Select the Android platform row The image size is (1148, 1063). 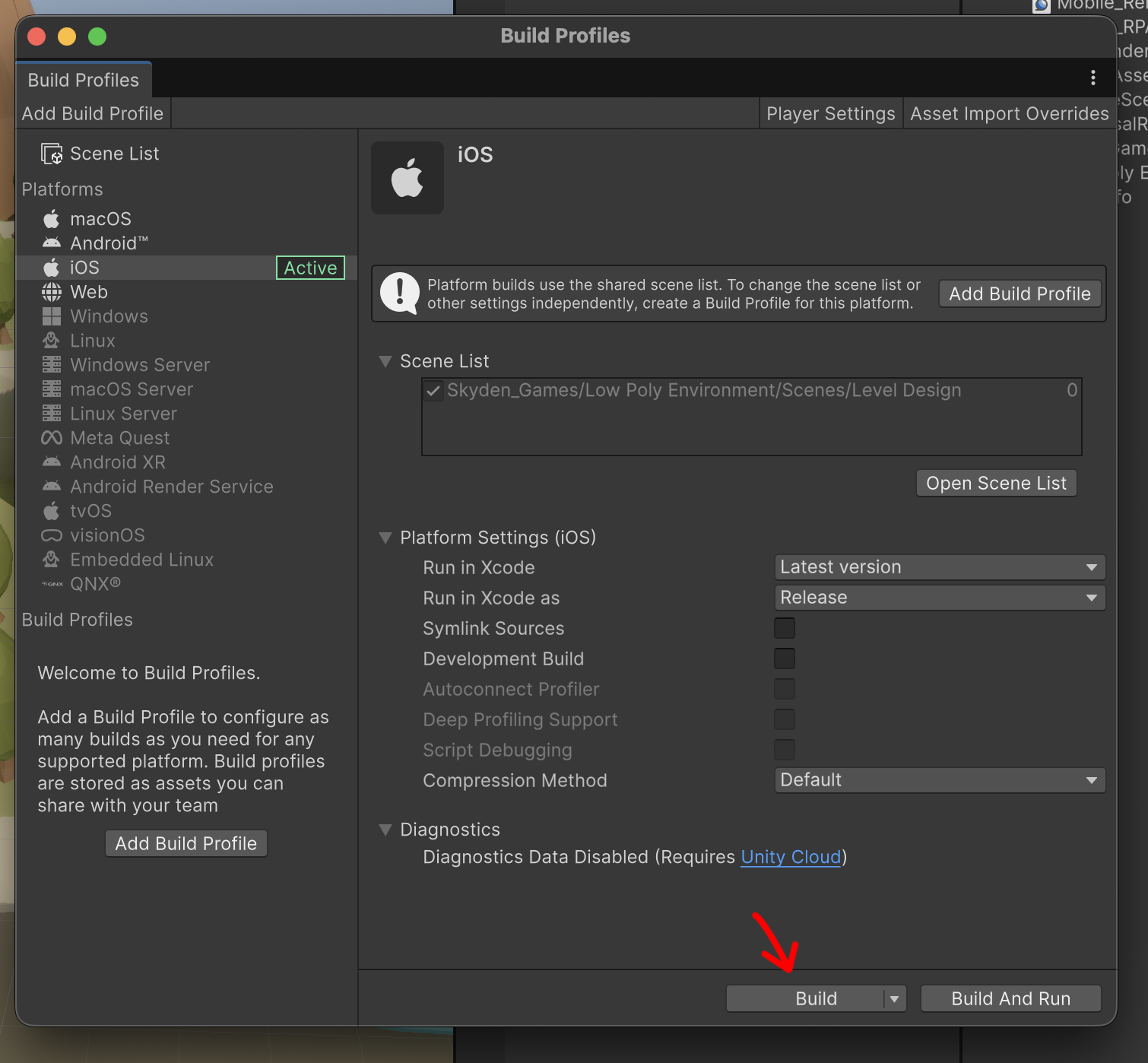[x=187, y=243]
